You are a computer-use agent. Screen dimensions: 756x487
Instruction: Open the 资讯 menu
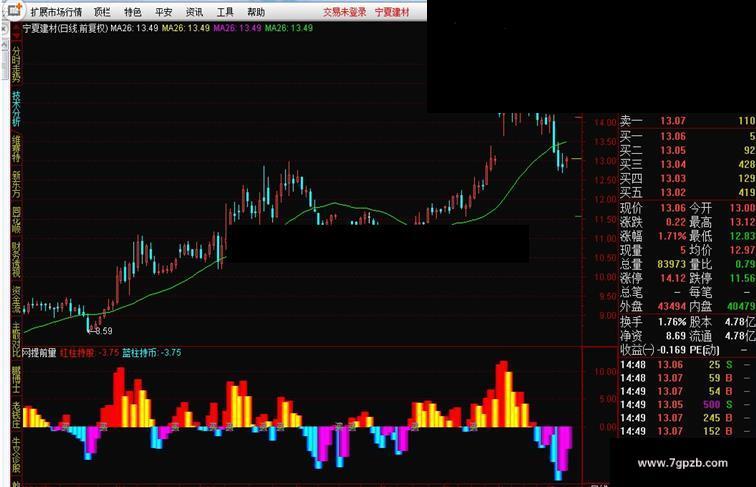194,12
